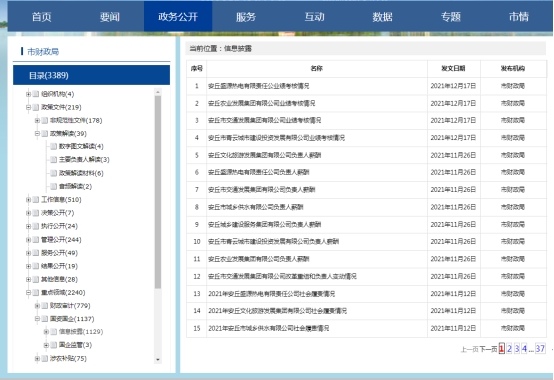Click the page icon beside 服务公开(49)

36,253
